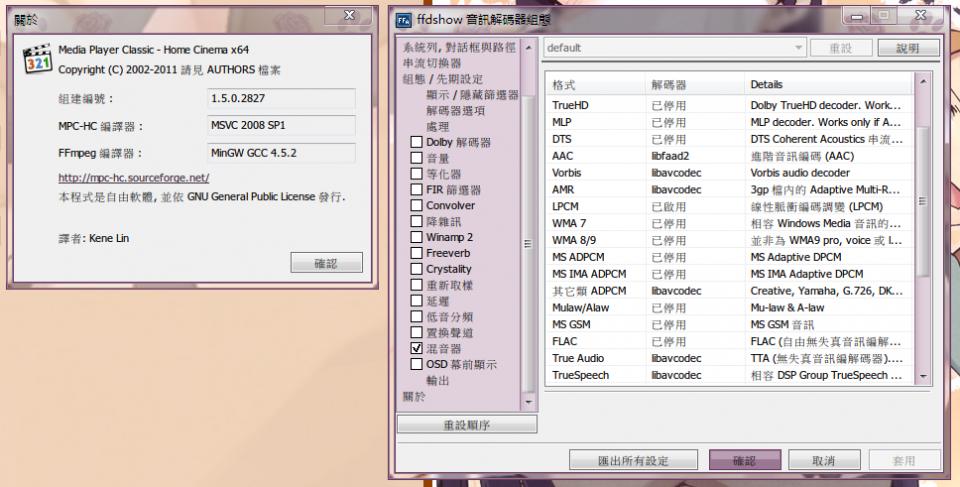Uncheck the 混音器 checkbox

point(416,349)
